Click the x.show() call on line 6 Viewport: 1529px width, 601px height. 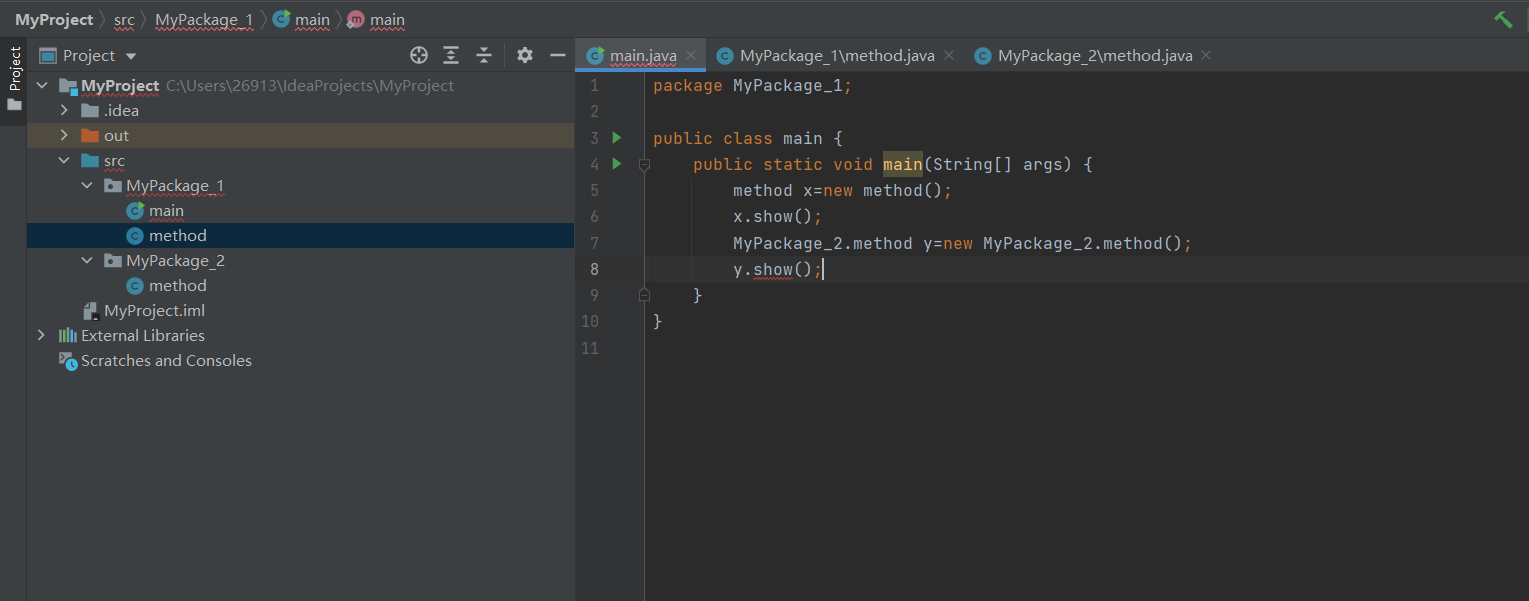click(777, 216)
